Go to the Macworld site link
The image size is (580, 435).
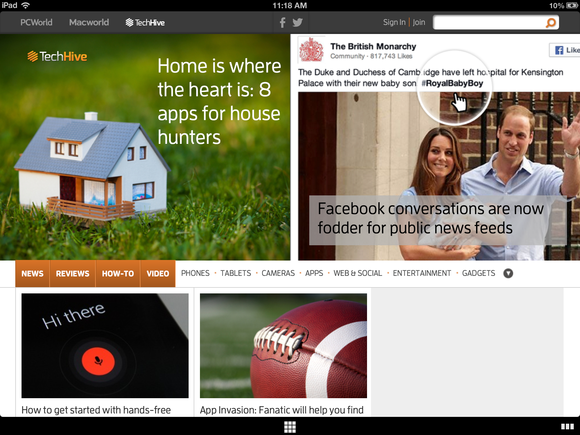[89, 23]
